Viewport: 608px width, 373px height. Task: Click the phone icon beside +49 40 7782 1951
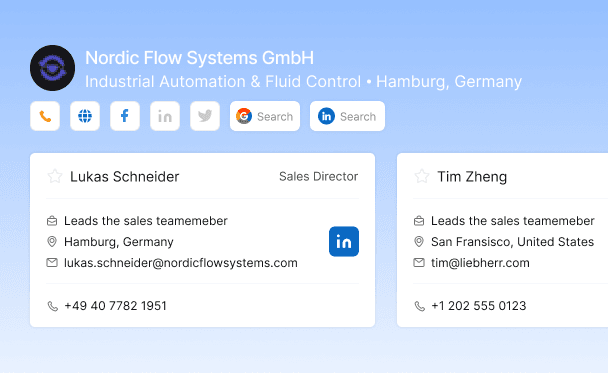pyautogui.click(x=53, y=306)
